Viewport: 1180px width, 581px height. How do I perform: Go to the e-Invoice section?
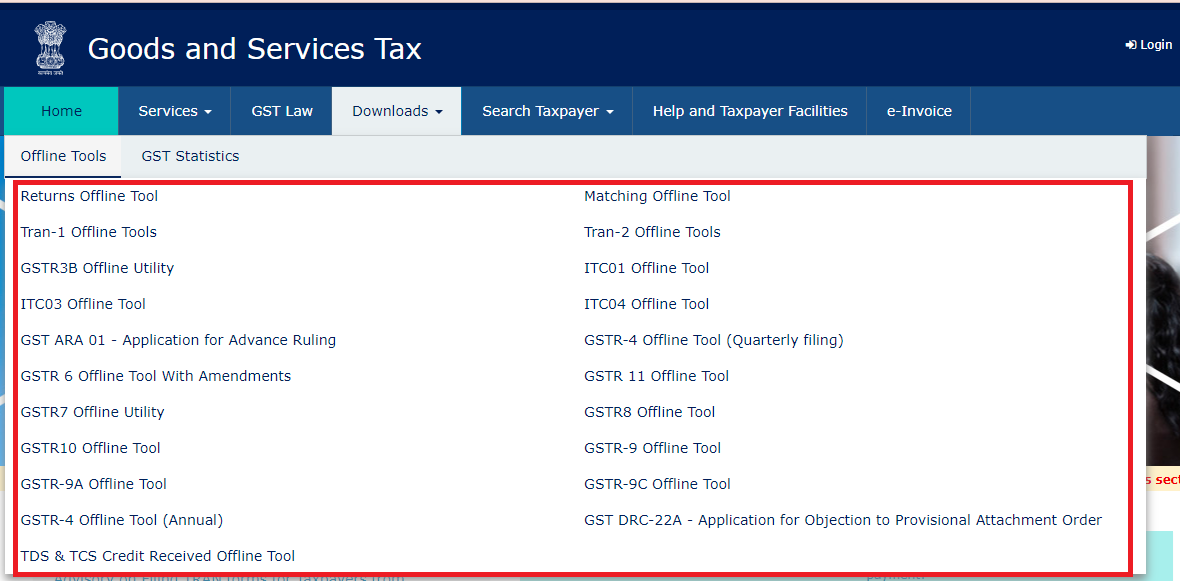tap(917, 111)
